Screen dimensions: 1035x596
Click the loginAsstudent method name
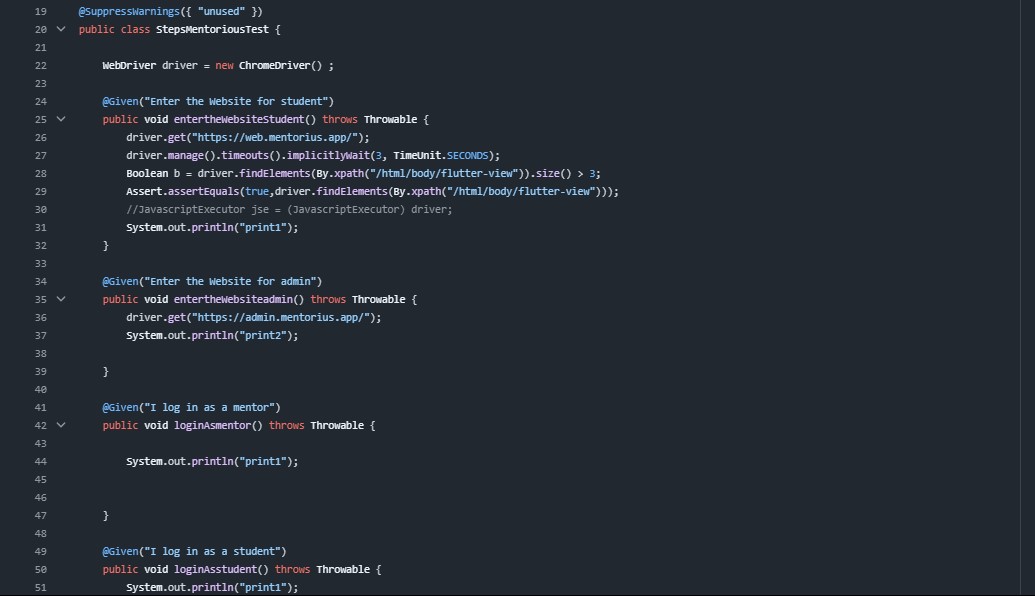(x=225, y=569)
